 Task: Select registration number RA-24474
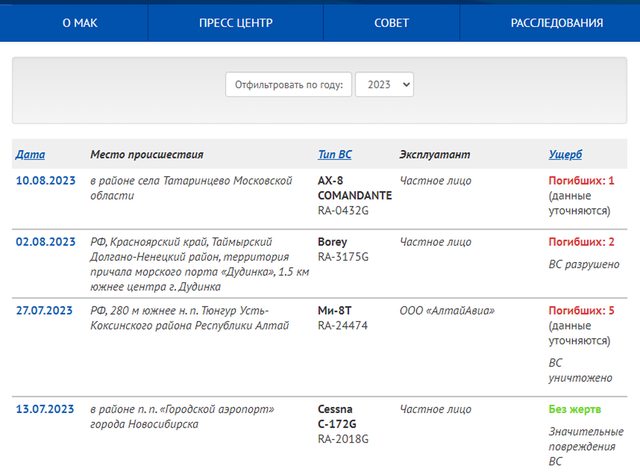click(x=343, y=325)
